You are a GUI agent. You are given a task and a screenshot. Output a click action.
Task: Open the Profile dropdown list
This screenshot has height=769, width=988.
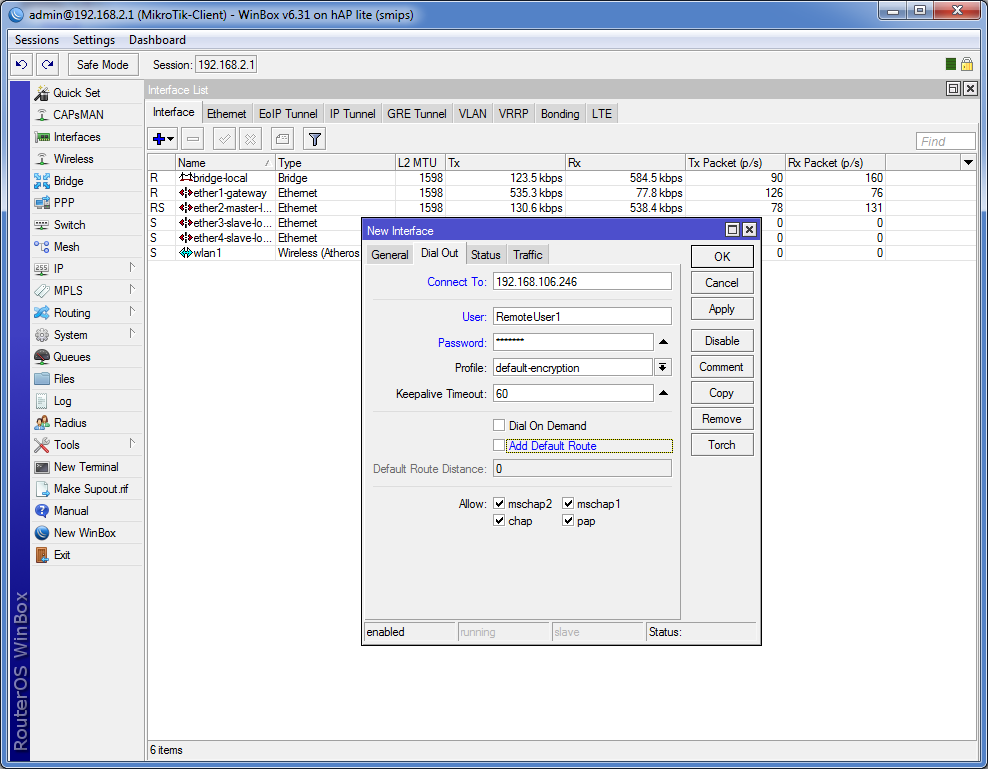[662, 368]
